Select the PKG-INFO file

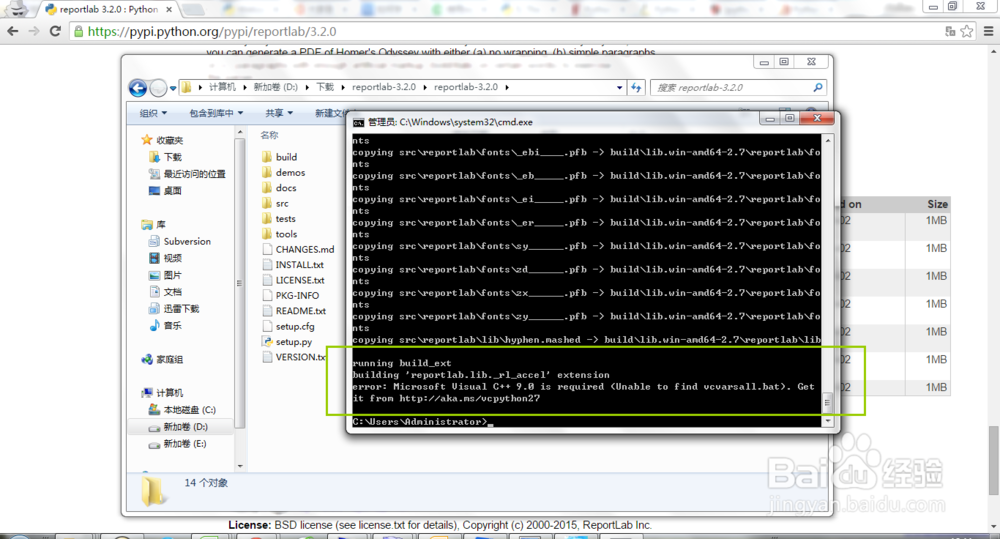click(297, 295)
